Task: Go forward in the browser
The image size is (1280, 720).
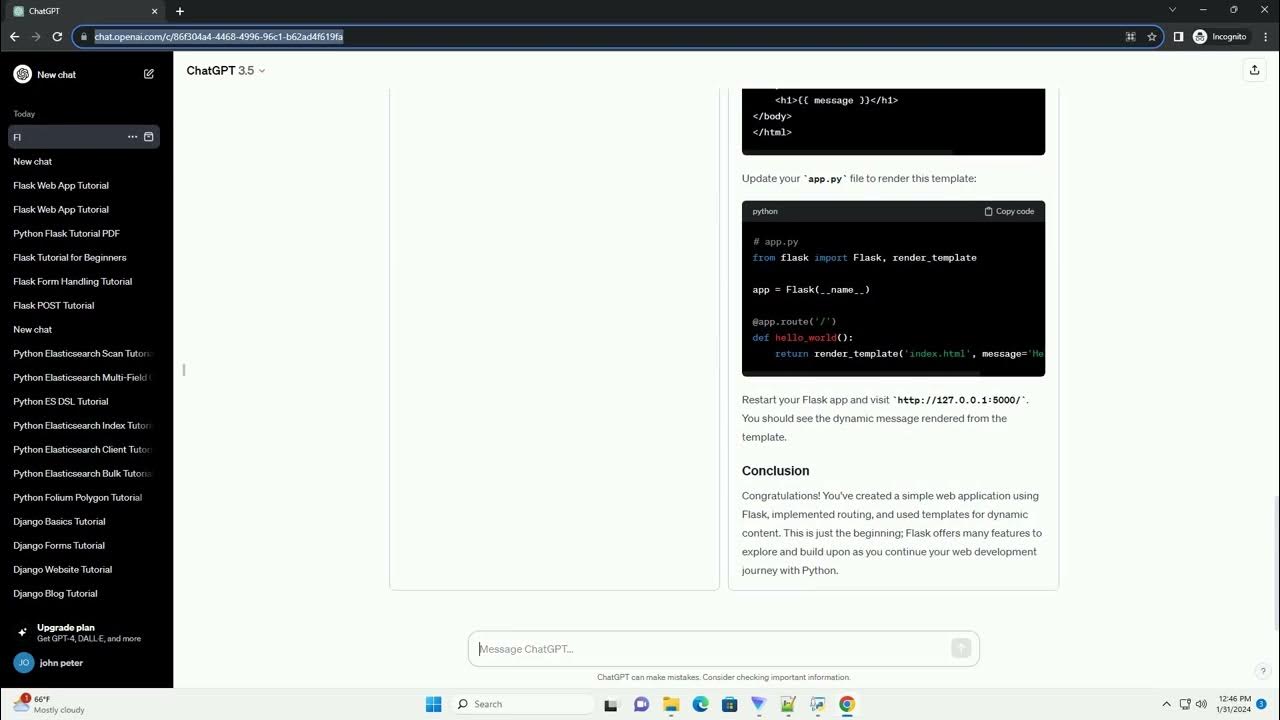Action: [x=36, y=37]
